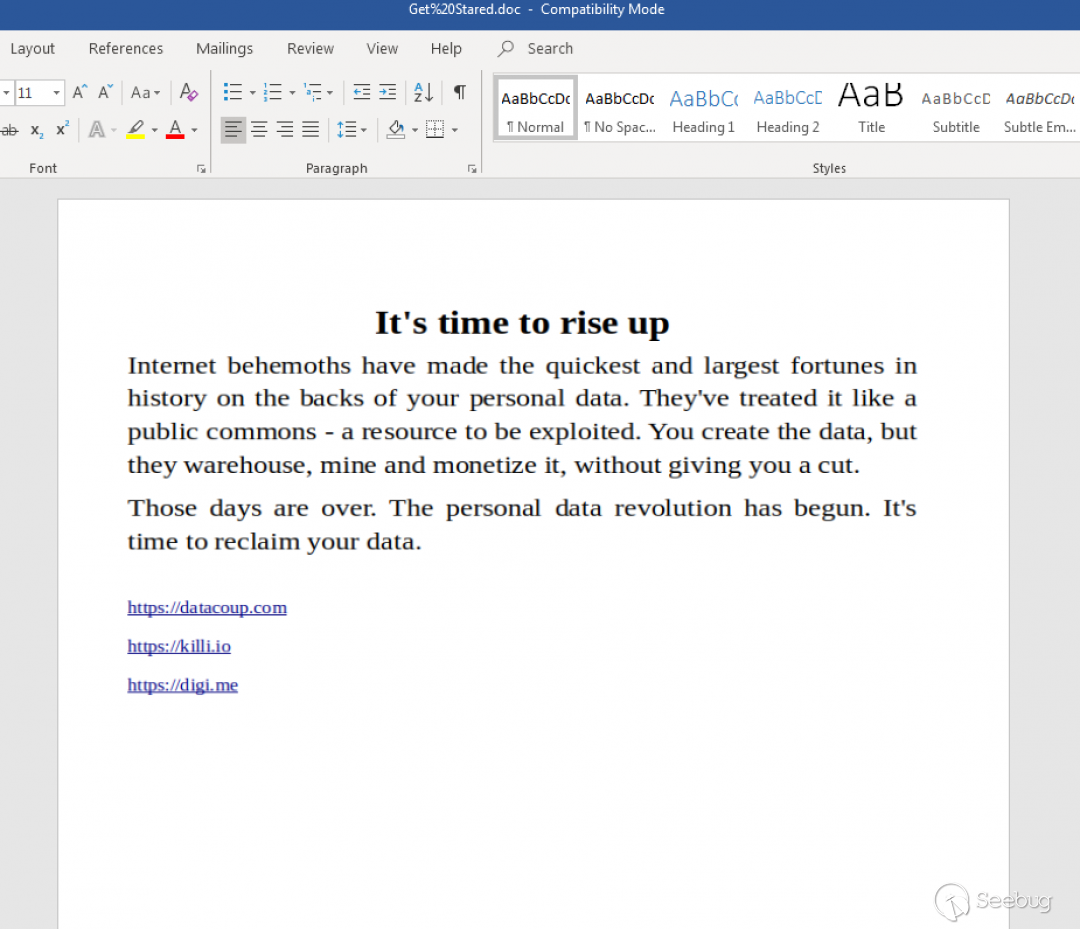Justify the paragraph text
Viewport: 1080px width, 929px height.
[x=311, y=129]
